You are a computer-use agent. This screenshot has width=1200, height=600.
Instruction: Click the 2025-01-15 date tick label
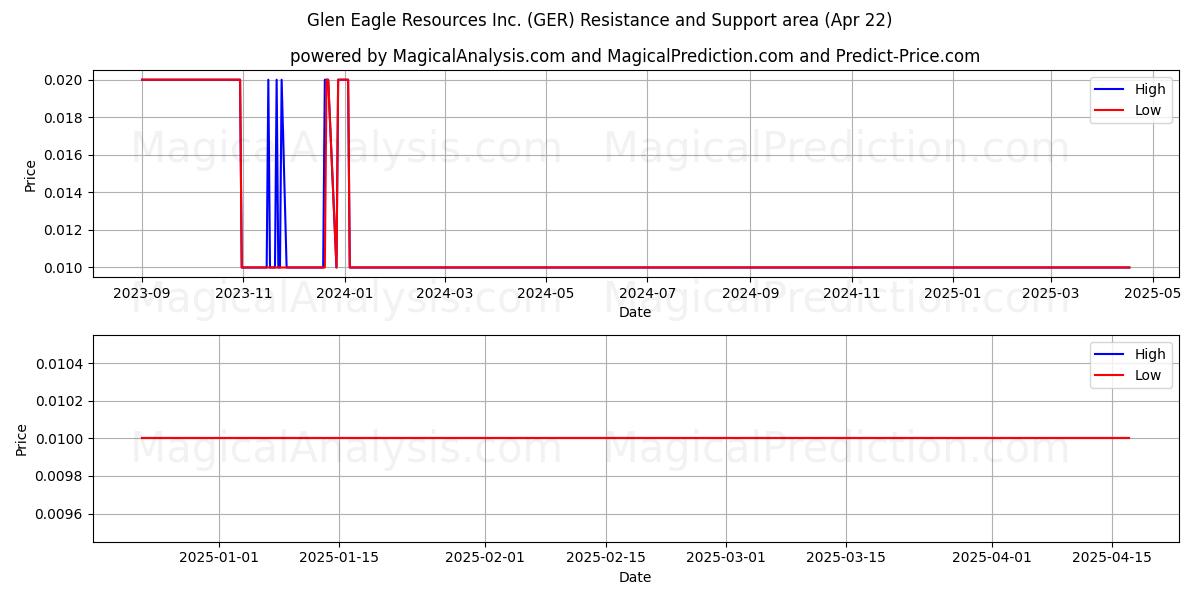click(339, 558)
